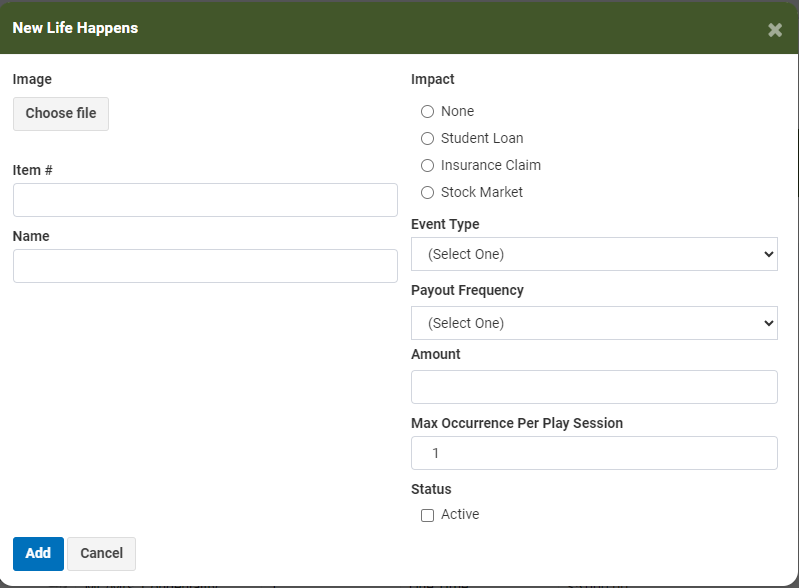This screenshot has height=588, width=799.
Task: Open the Event Type dropdown
Action: tap(594, 254)
